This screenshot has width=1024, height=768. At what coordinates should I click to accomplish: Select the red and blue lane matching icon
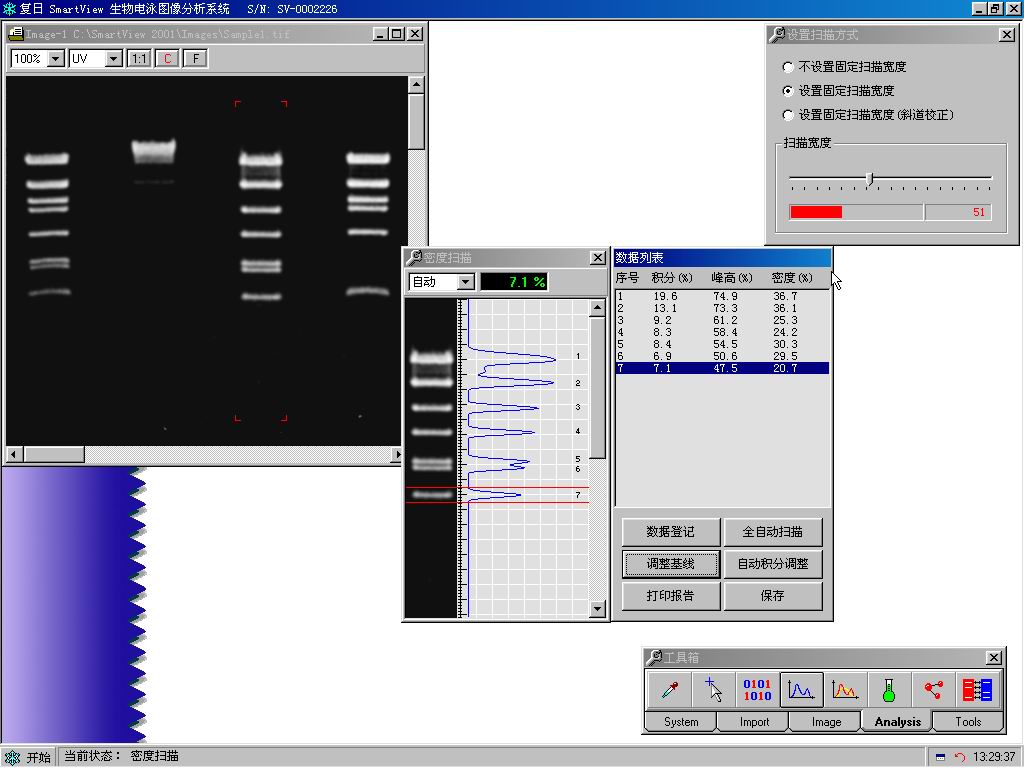point(977,690)
